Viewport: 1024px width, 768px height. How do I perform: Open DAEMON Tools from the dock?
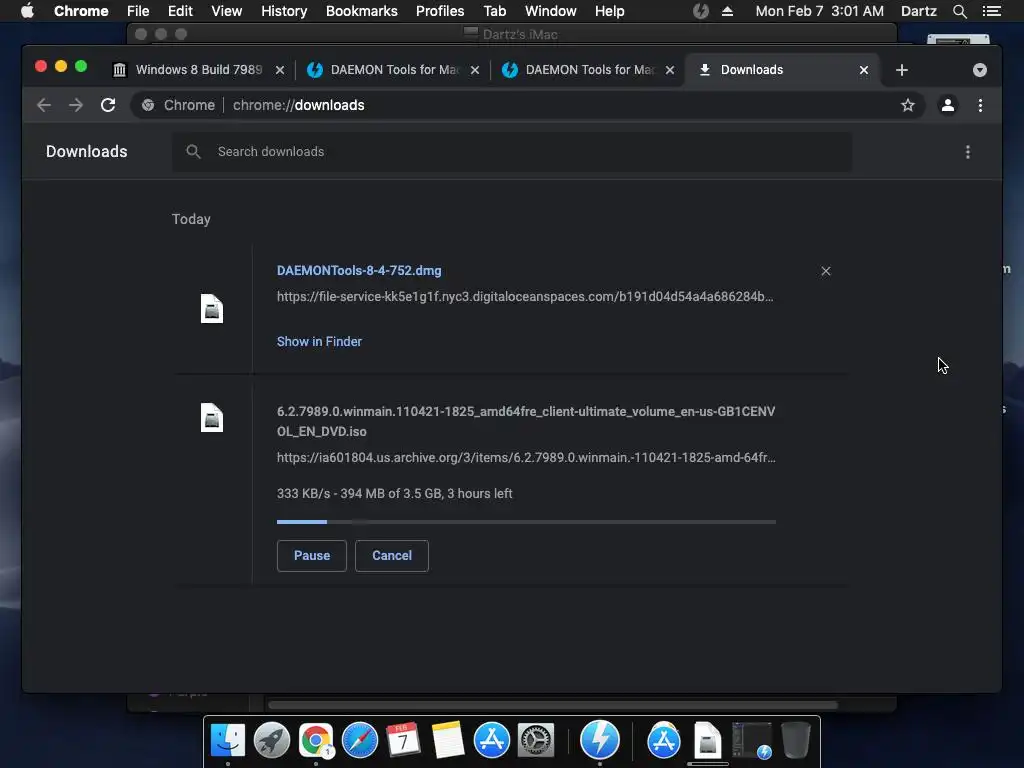pos(600,739)
